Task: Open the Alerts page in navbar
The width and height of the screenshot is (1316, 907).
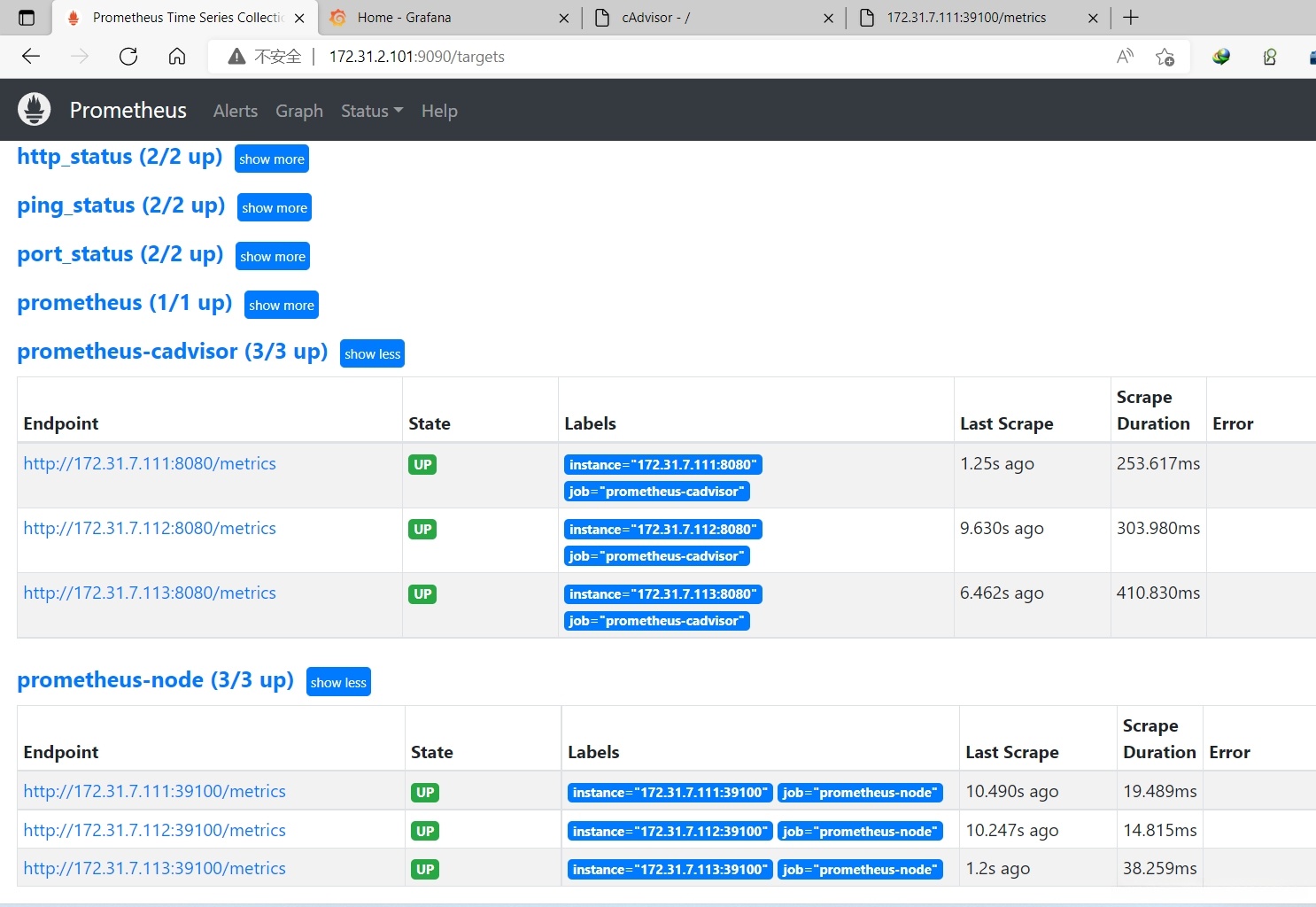Action: click(x=236, y=111)
